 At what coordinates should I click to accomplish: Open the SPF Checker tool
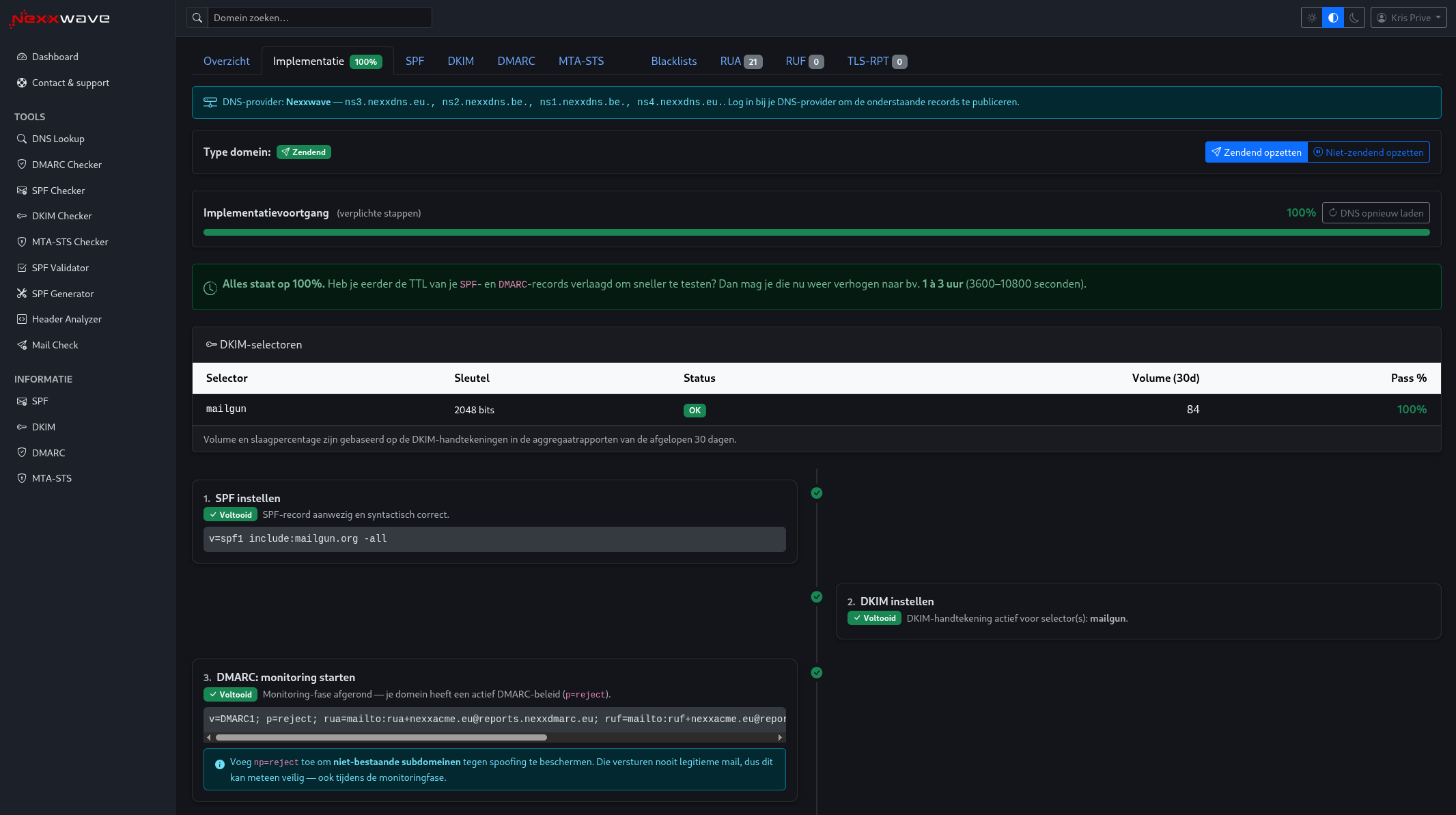point(58,191)
